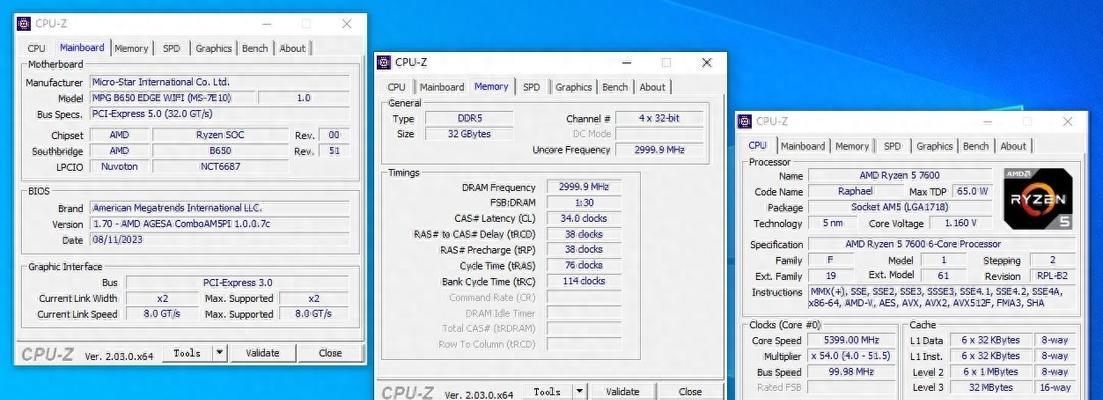Click model field MPG B650 EDGE WIFI
The image size is (1103, 400).
coord(173,98)
